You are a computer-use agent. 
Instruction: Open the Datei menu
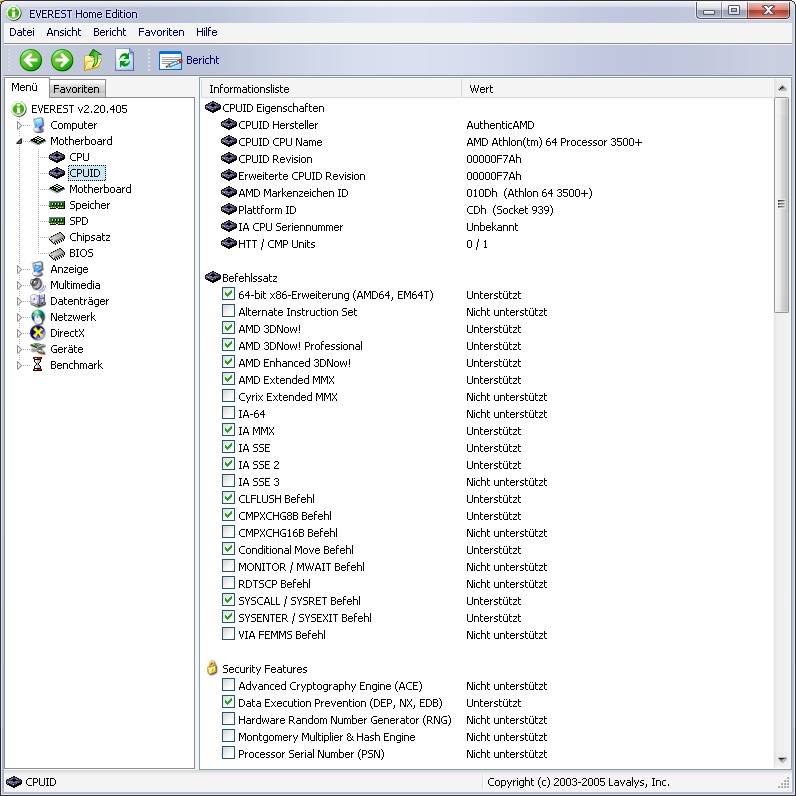(x=22, y=32)
